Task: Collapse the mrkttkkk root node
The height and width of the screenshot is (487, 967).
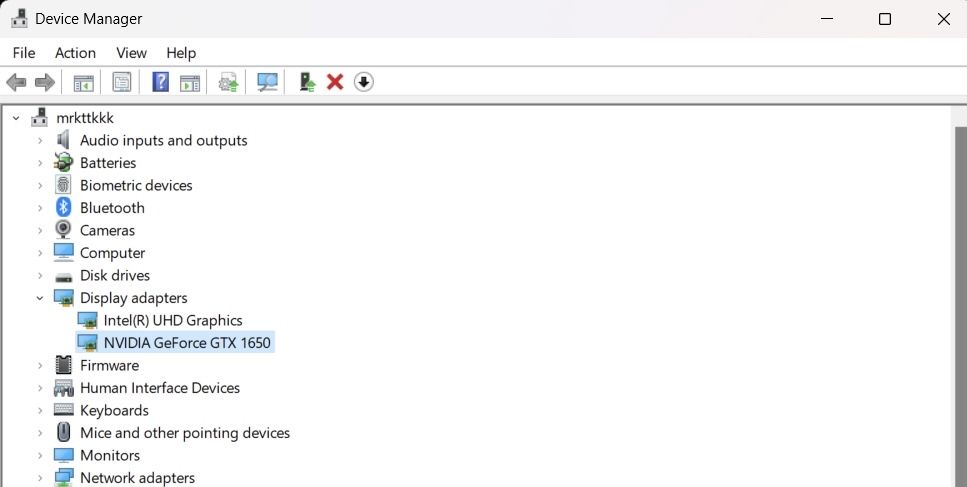Action: tap(16, 118)
